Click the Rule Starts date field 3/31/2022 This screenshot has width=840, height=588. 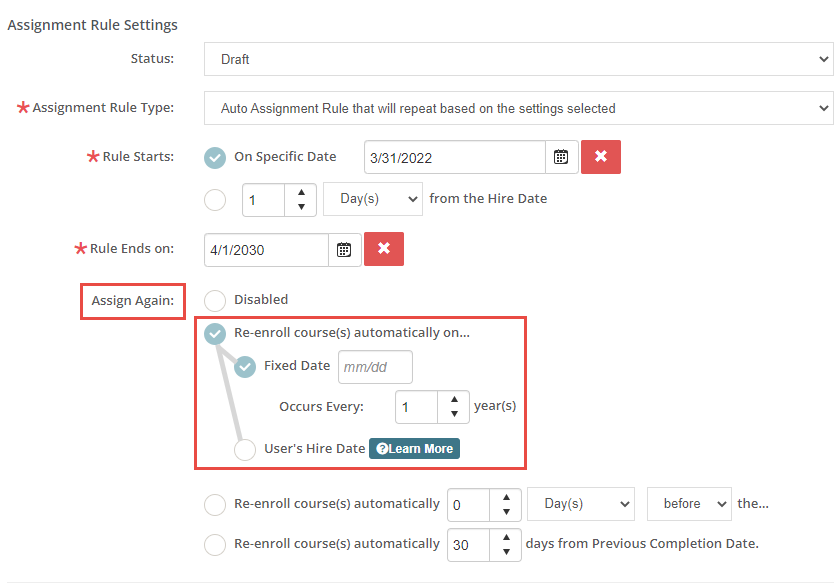(455, 157)
